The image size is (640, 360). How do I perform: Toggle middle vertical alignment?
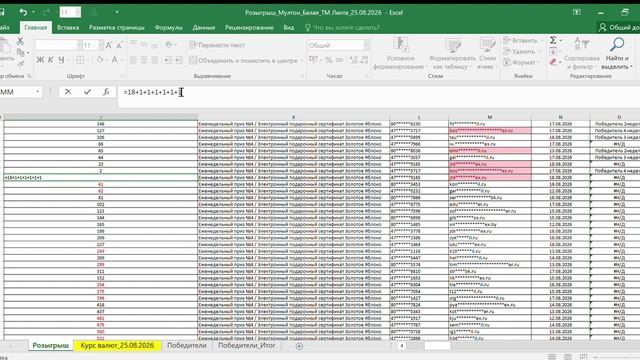pyautogui.click(x=144, y=45)
